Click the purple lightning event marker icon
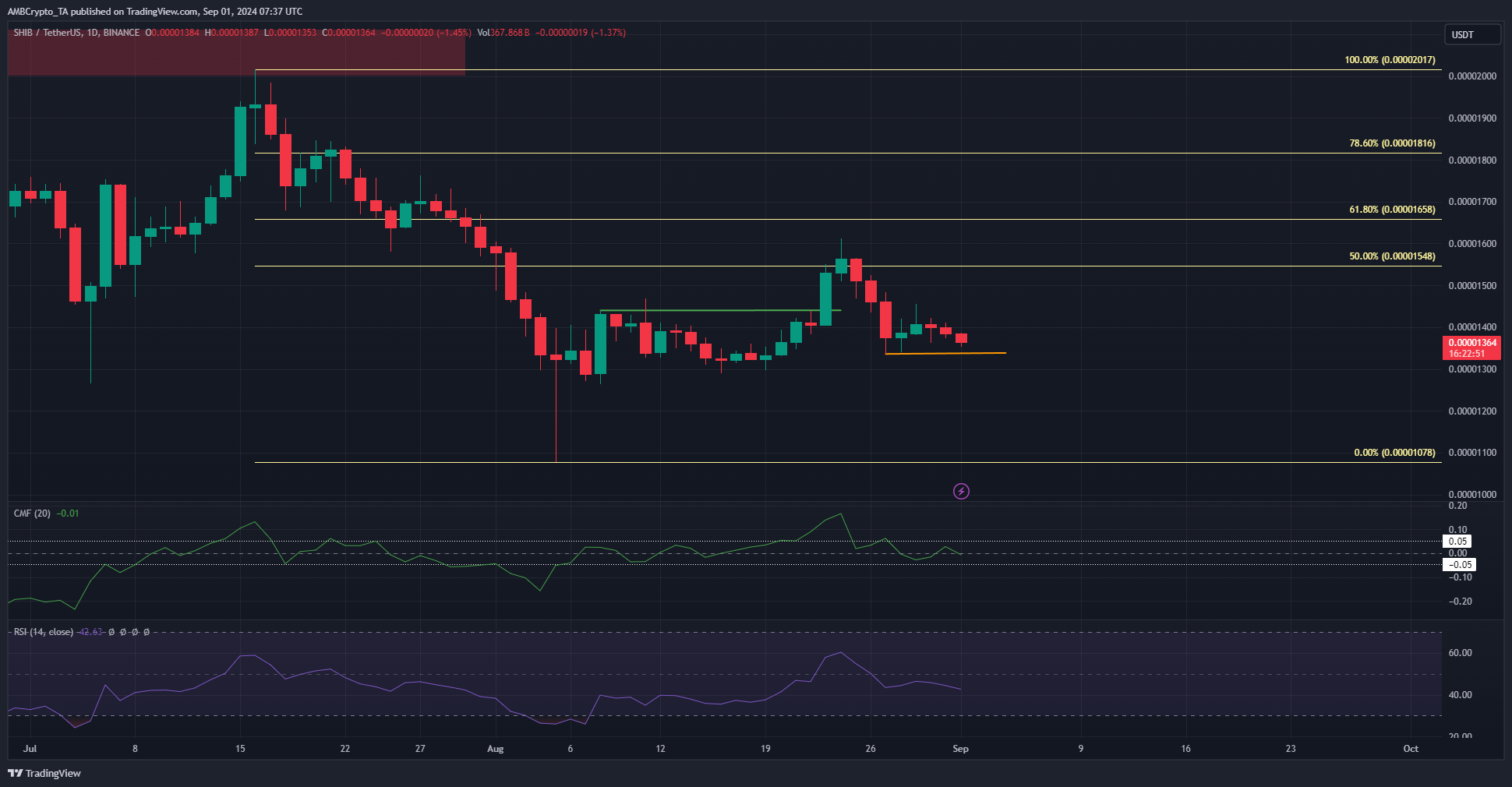 point(962,491)
